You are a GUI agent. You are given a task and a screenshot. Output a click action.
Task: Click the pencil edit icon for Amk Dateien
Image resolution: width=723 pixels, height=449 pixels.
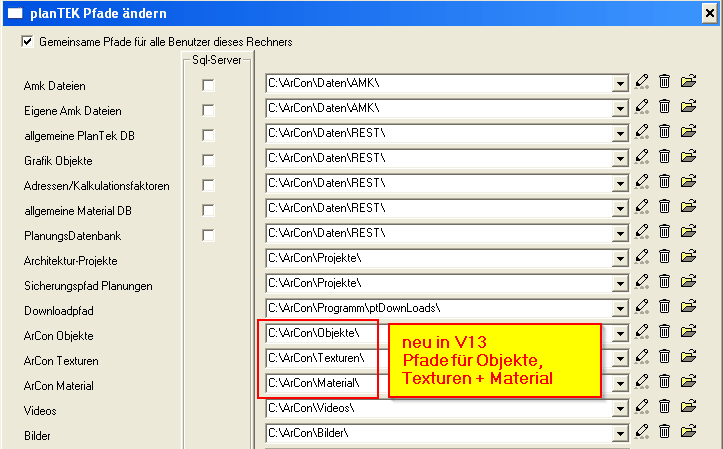click(642, 82)
